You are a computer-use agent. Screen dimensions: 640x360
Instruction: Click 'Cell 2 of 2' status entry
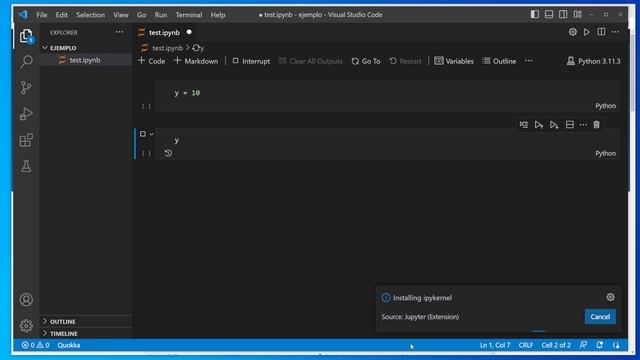556,345
